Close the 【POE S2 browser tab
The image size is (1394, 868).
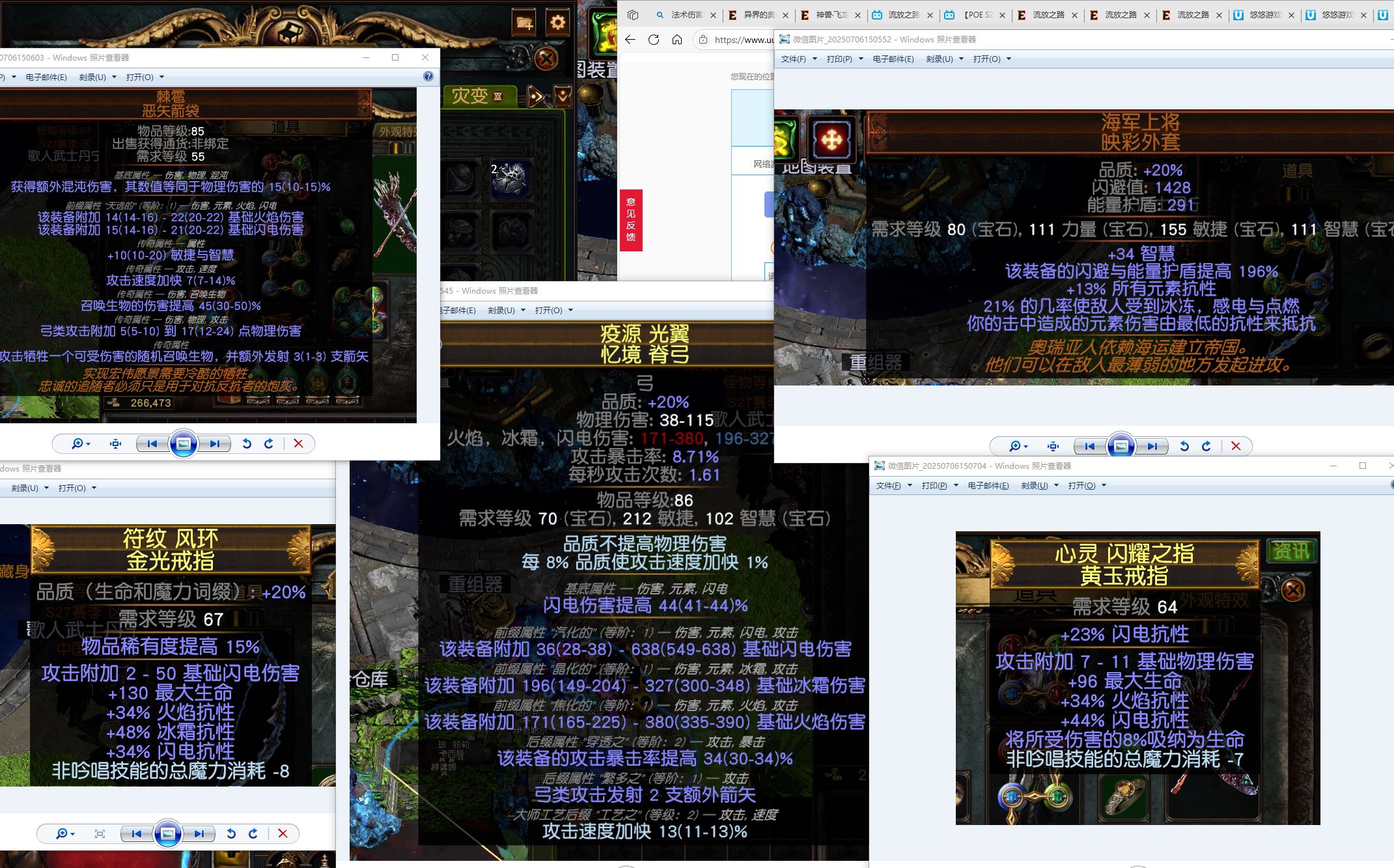point(1002,15)
